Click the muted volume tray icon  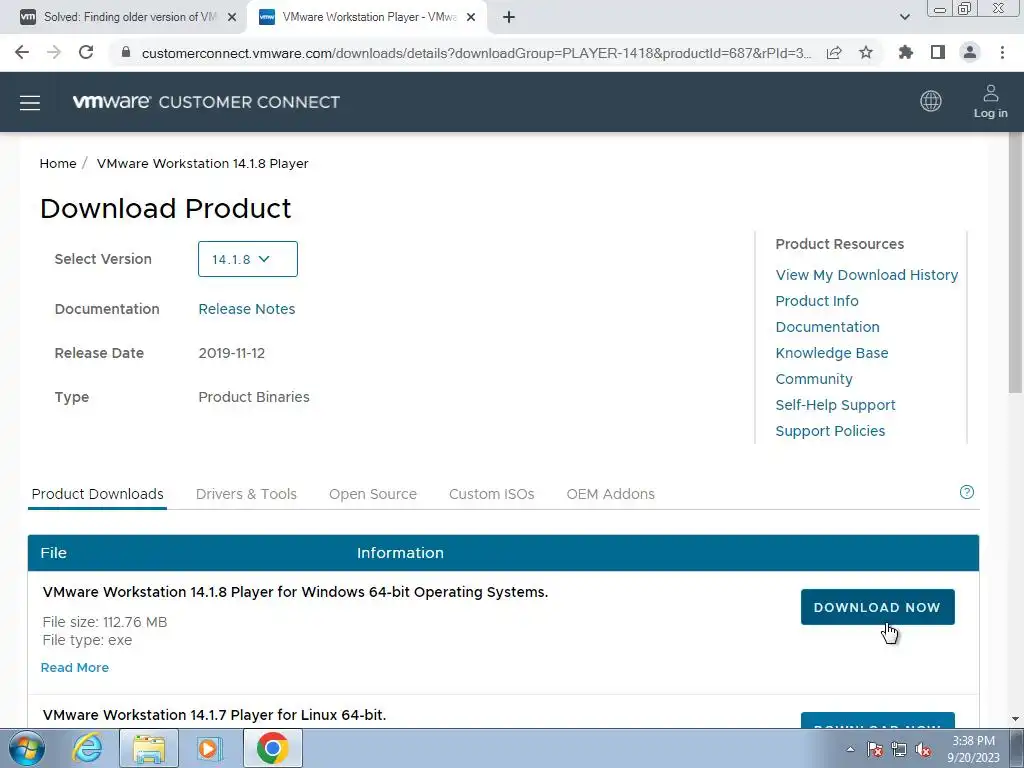pyautogui.click(x=923, y=750)
